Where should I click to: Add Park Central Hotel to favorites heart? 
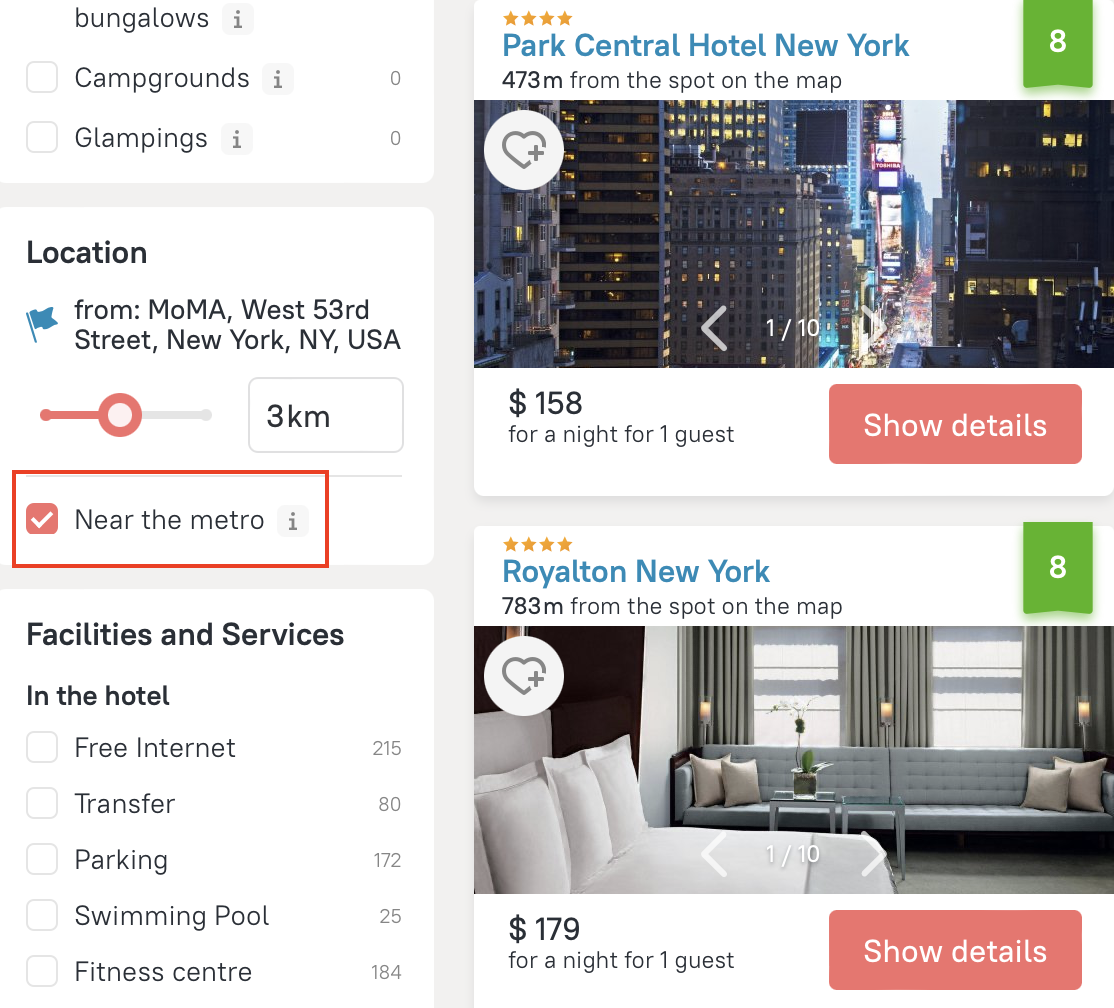(x=524, y=150)
